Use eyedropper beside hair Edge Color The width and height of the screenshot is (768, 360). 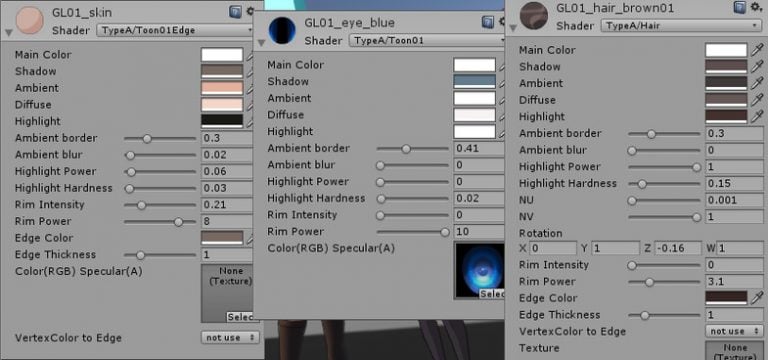click(x=757, y=297)
